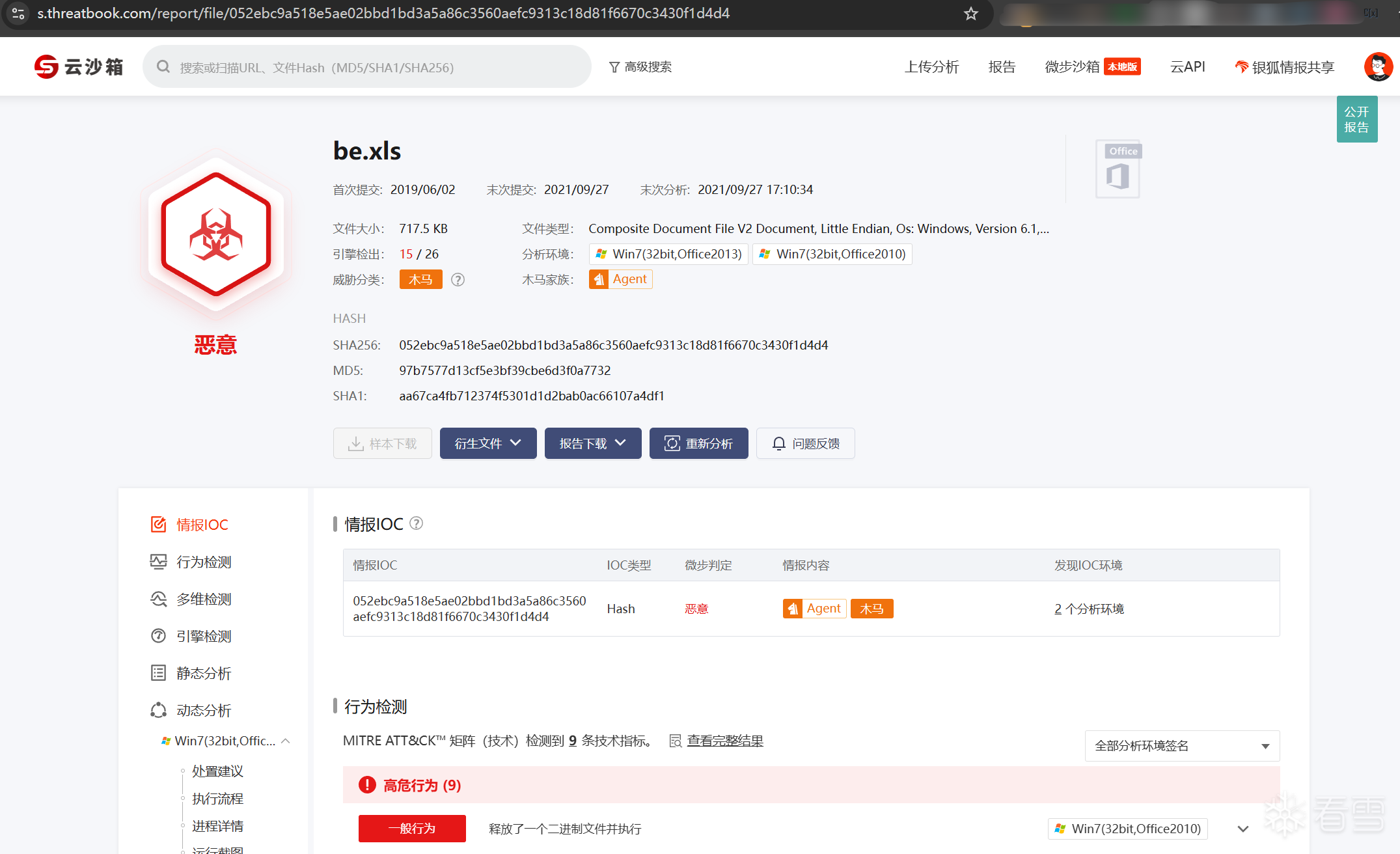The width and height of the screenshot is (1400, 854).
Task: Click the 重新分析 button
Action: click(x=698, y=443)
